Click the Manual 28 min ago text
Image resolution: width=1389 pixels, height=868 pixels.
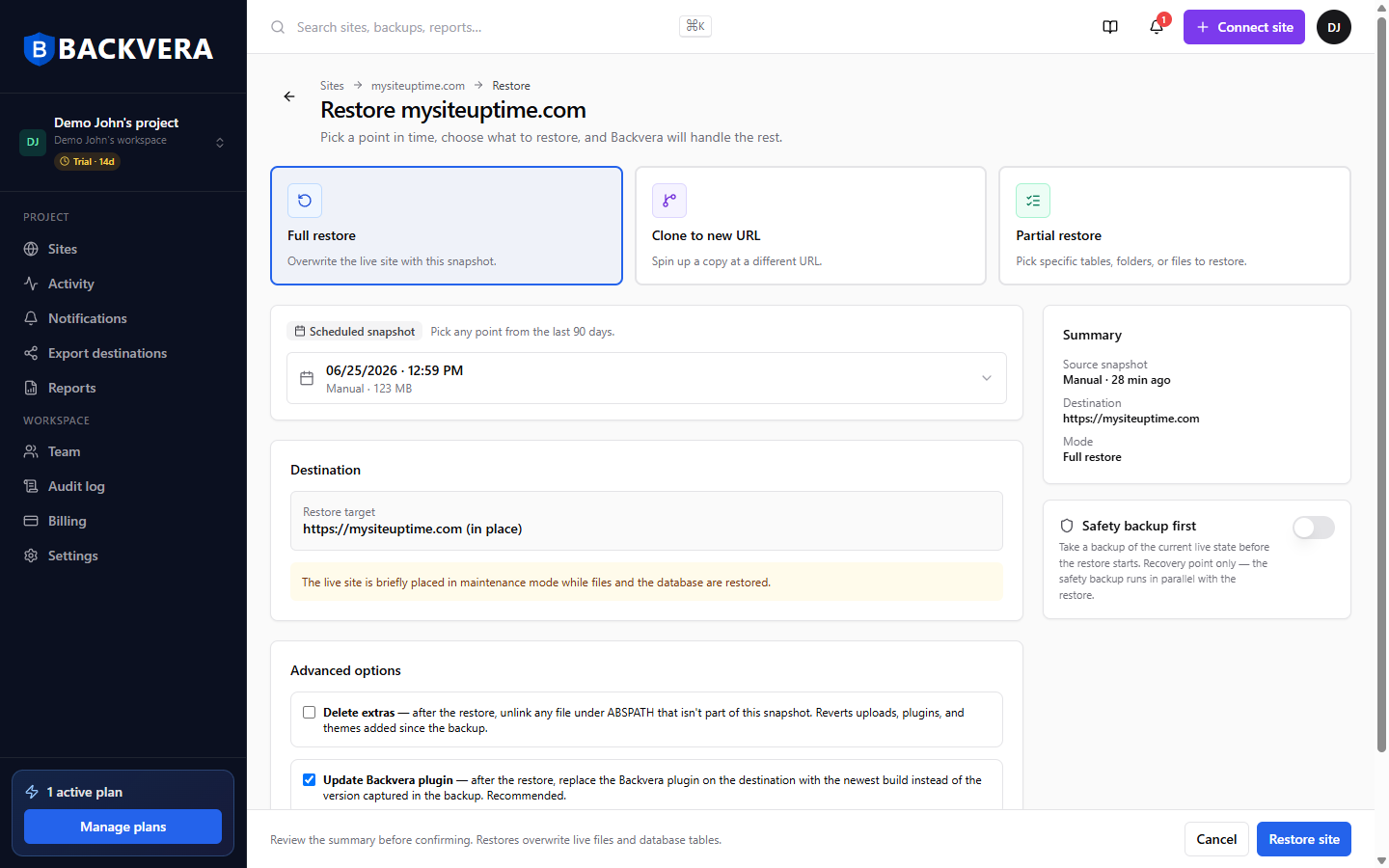1116,380
